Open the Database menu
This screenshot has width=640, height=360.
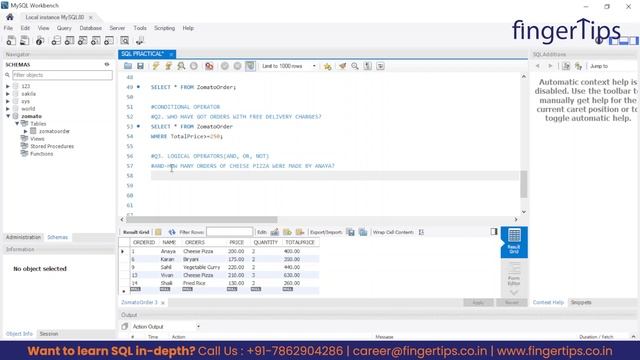click(91, 28)
